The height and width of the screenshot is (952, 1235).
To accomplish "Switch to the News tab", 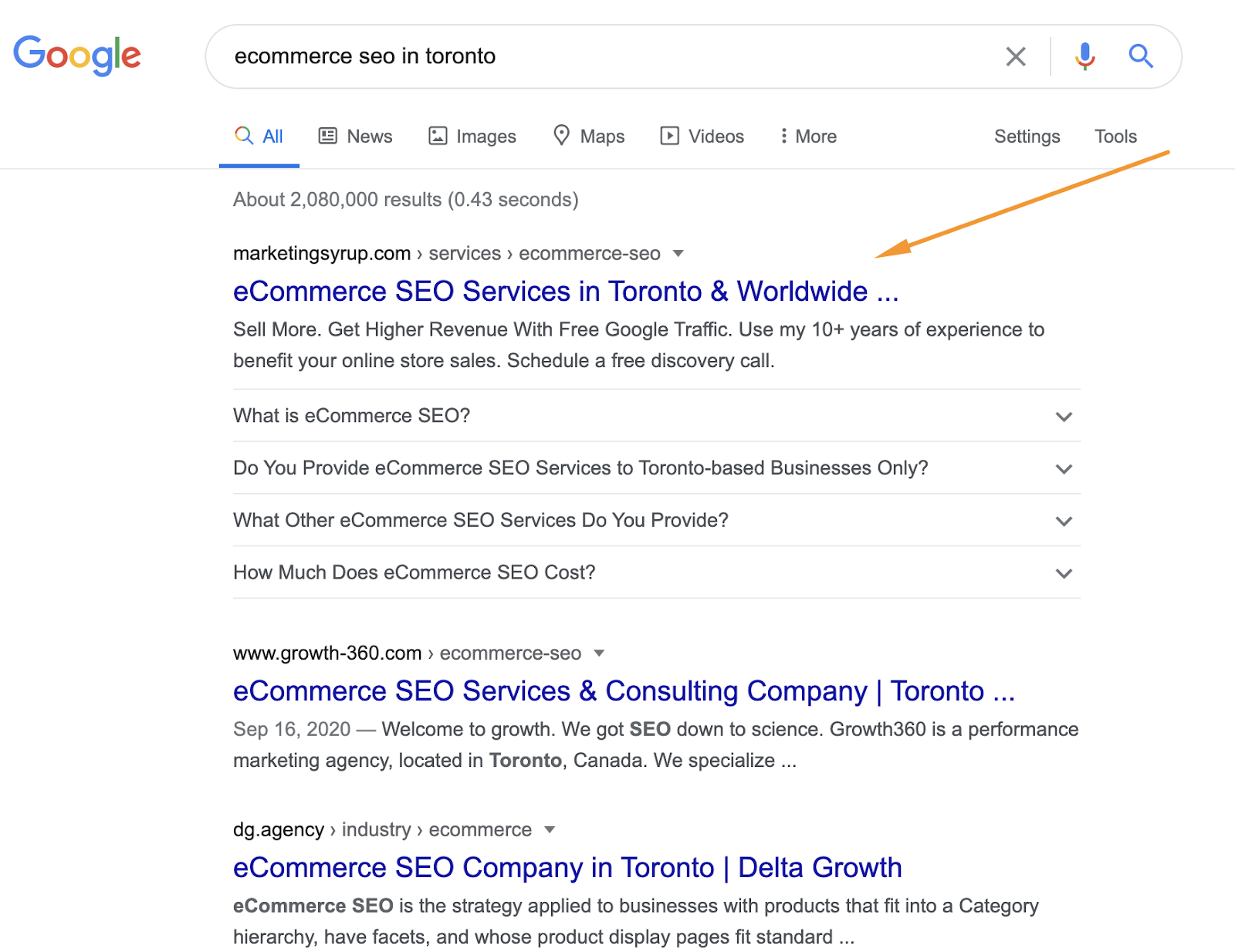I will pos(356,137).
